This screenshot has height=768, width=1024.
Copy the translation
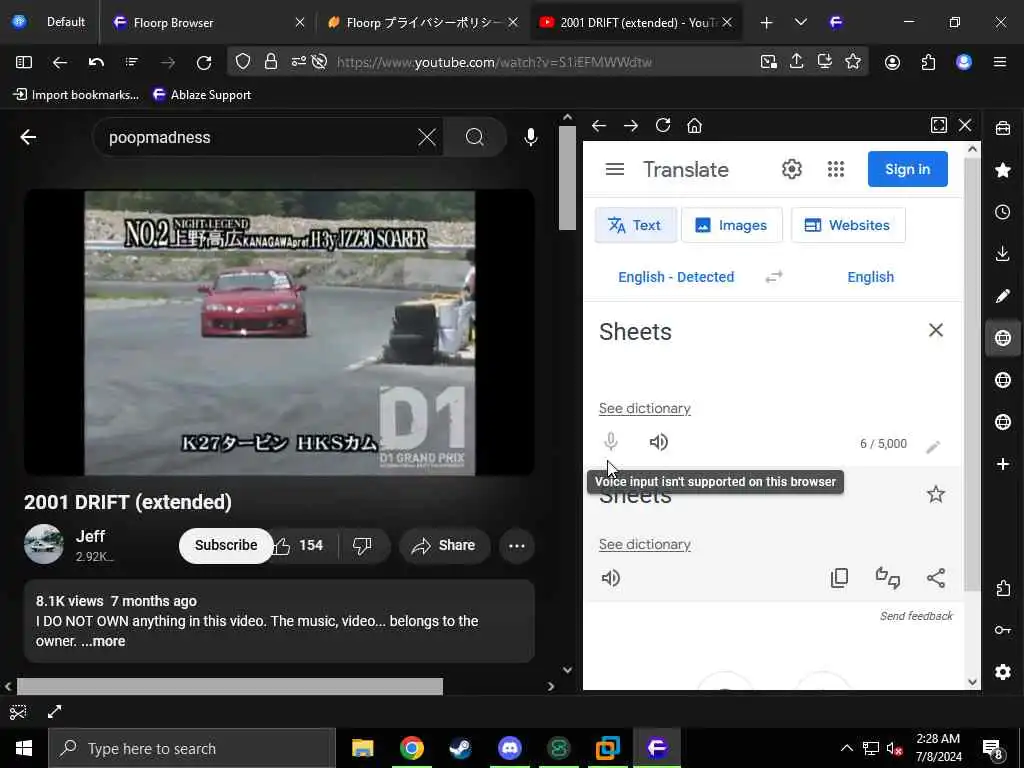click(839, 577)
